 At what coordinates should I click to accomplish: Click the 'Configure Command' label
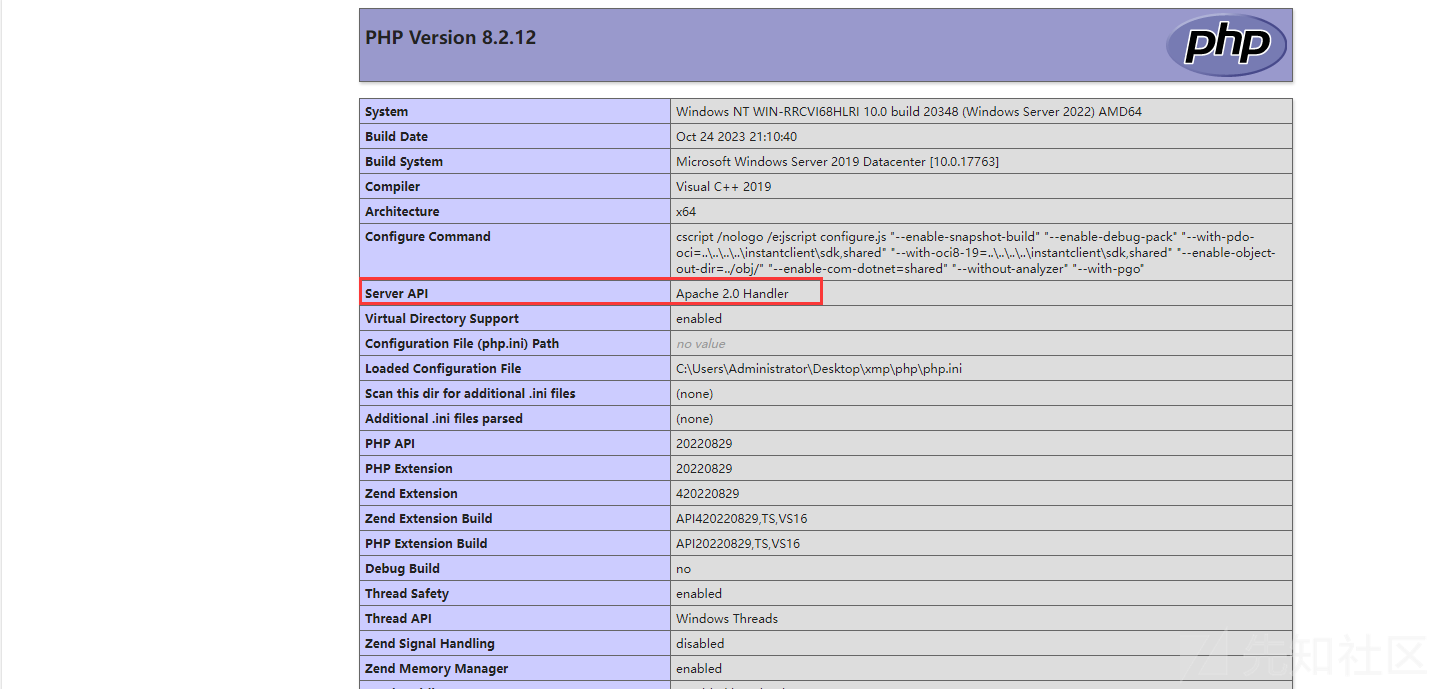pos(428,237)
